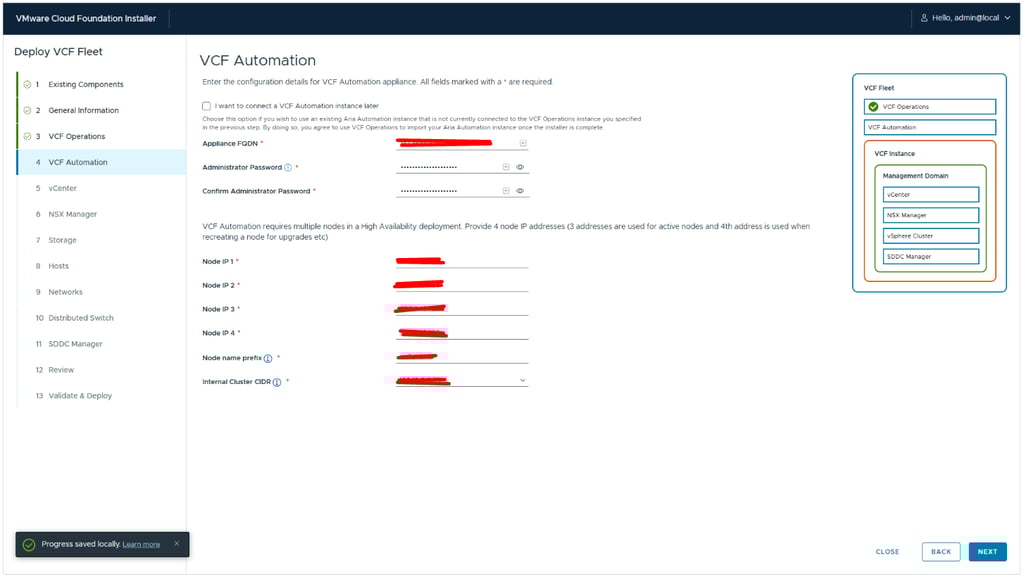Click the Confirm Administrator Password field
The height and width of the screenshot is (579, 1024).
[462, 191]
